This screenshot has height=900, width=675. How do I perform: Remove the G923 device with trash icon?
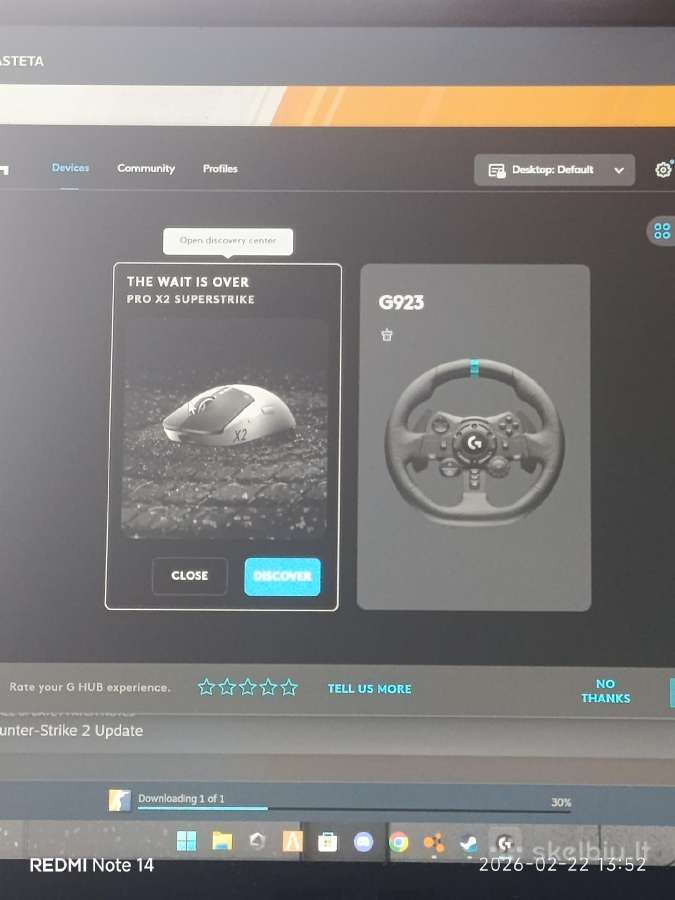(387, 335)
